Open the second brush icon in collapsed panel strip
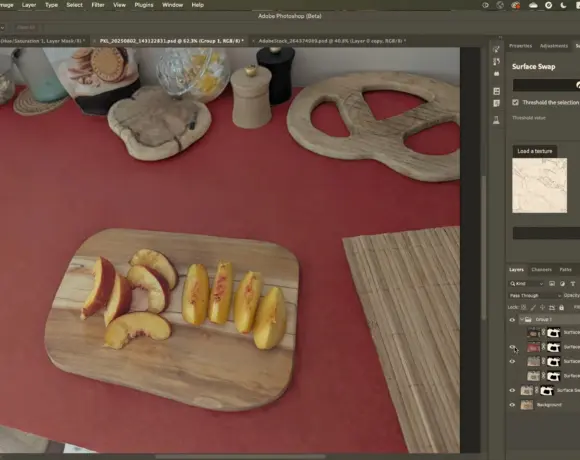This screenshot has height=460, width=580. pos(496,61)
